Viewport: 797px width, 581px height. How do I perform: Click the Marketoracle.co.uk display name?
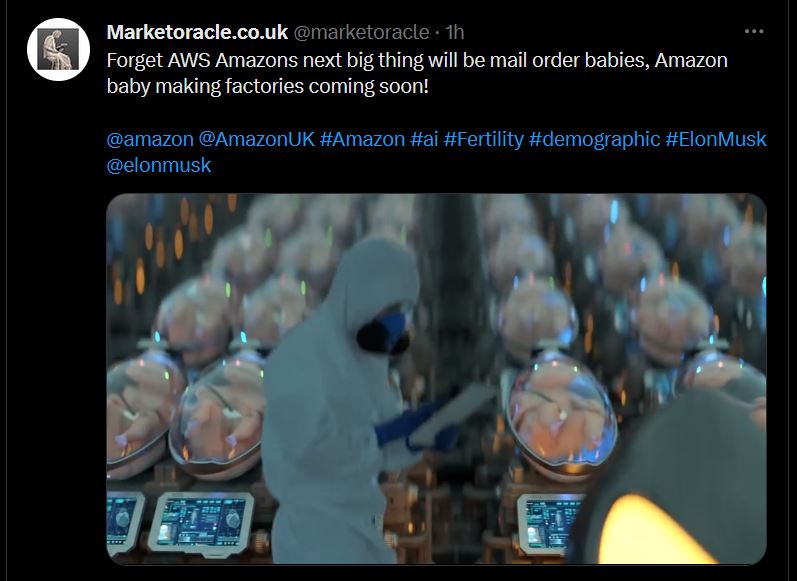[197, 32]
